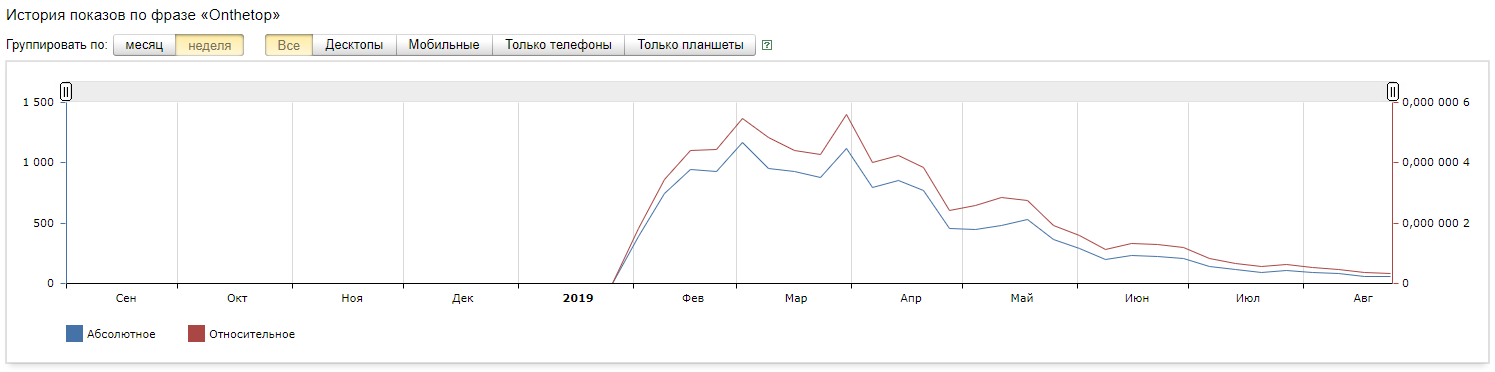The image size is (1495, 372).
Task: Click the Мар month axis label
Action: (x=796, y=298)
